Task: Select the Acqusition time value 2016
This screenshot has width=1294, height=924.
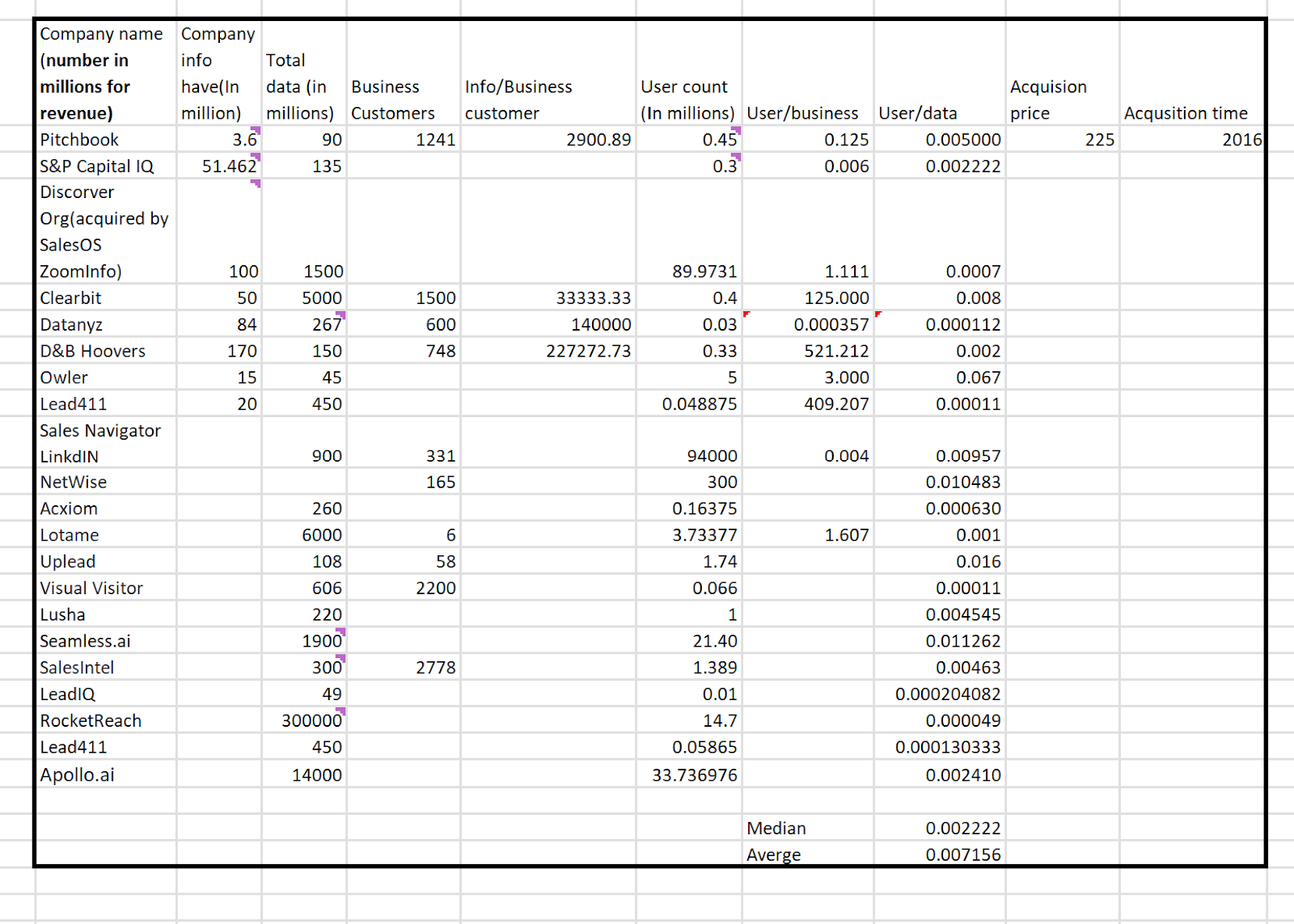Action: [x=1193, y=139]
